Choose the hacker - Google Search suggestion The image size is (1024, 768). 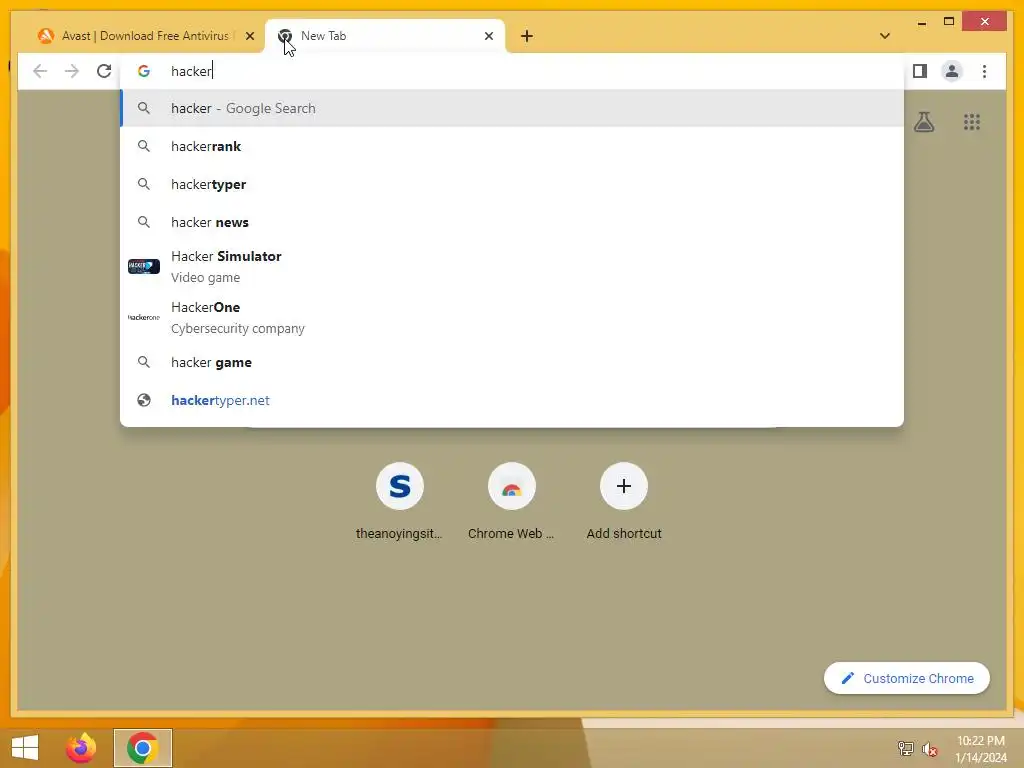click(x=512, y=108)
